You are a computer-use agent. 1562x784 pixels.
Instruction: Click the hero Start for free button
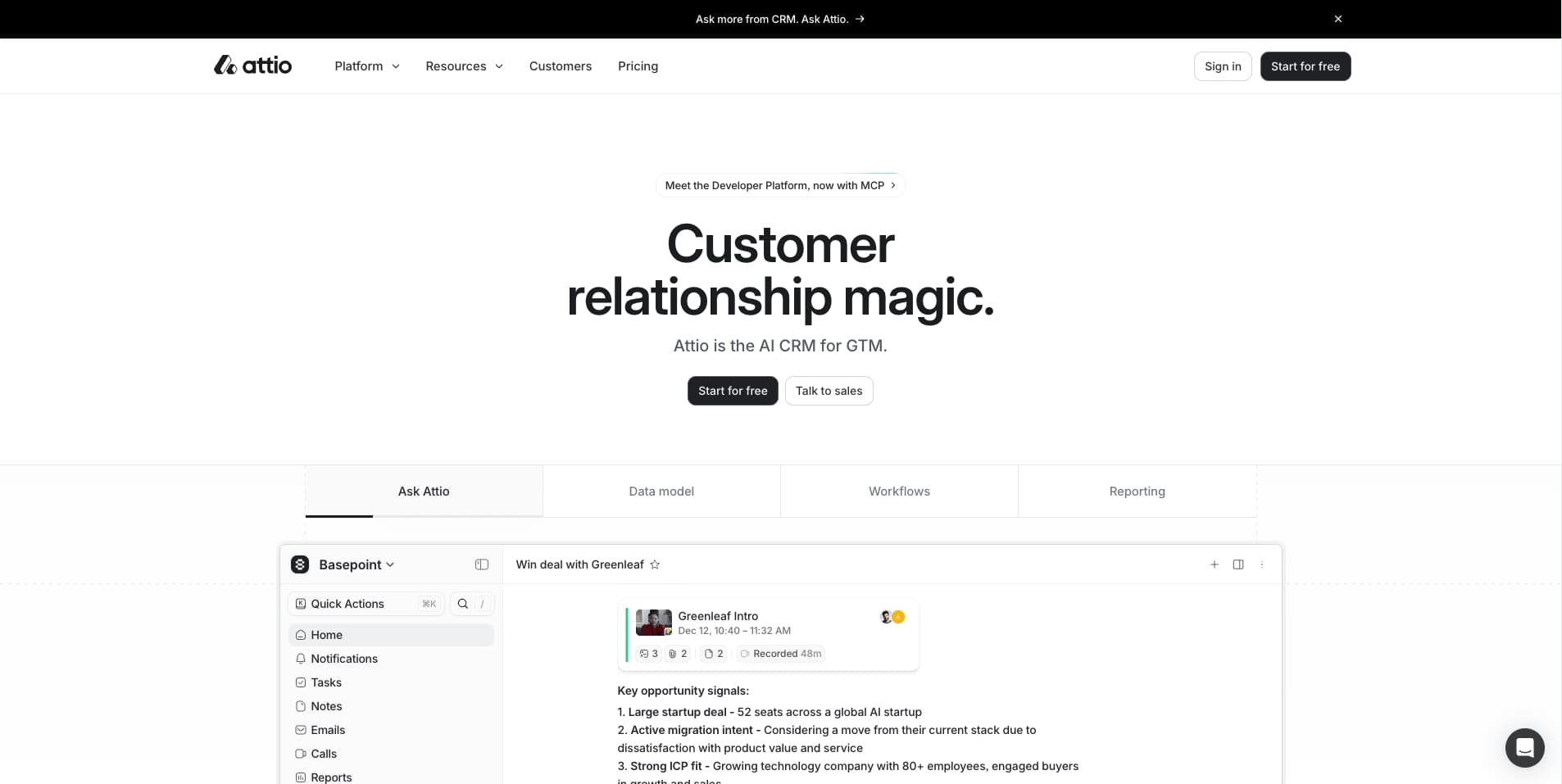[x=733, y=391]
